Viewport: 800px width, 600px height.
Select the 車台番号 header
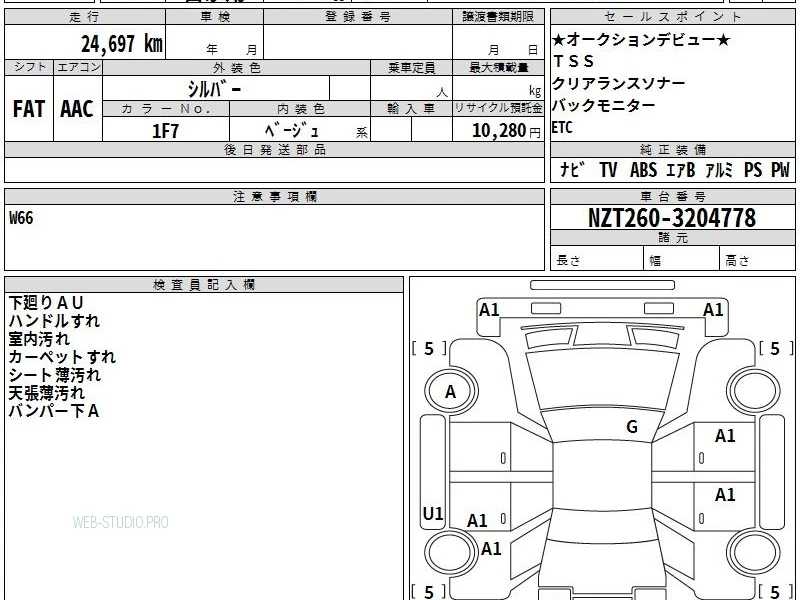click(672, 196)
